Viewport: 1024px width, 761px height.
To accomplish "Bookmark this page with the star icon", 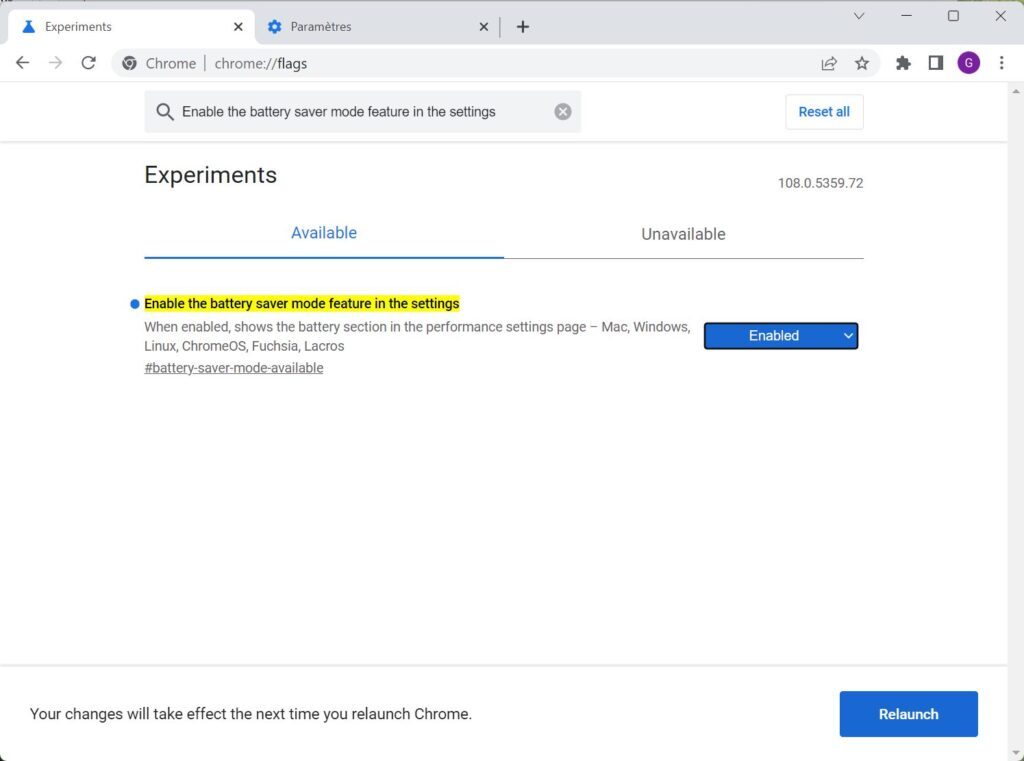I will click(x=862, y=63).
